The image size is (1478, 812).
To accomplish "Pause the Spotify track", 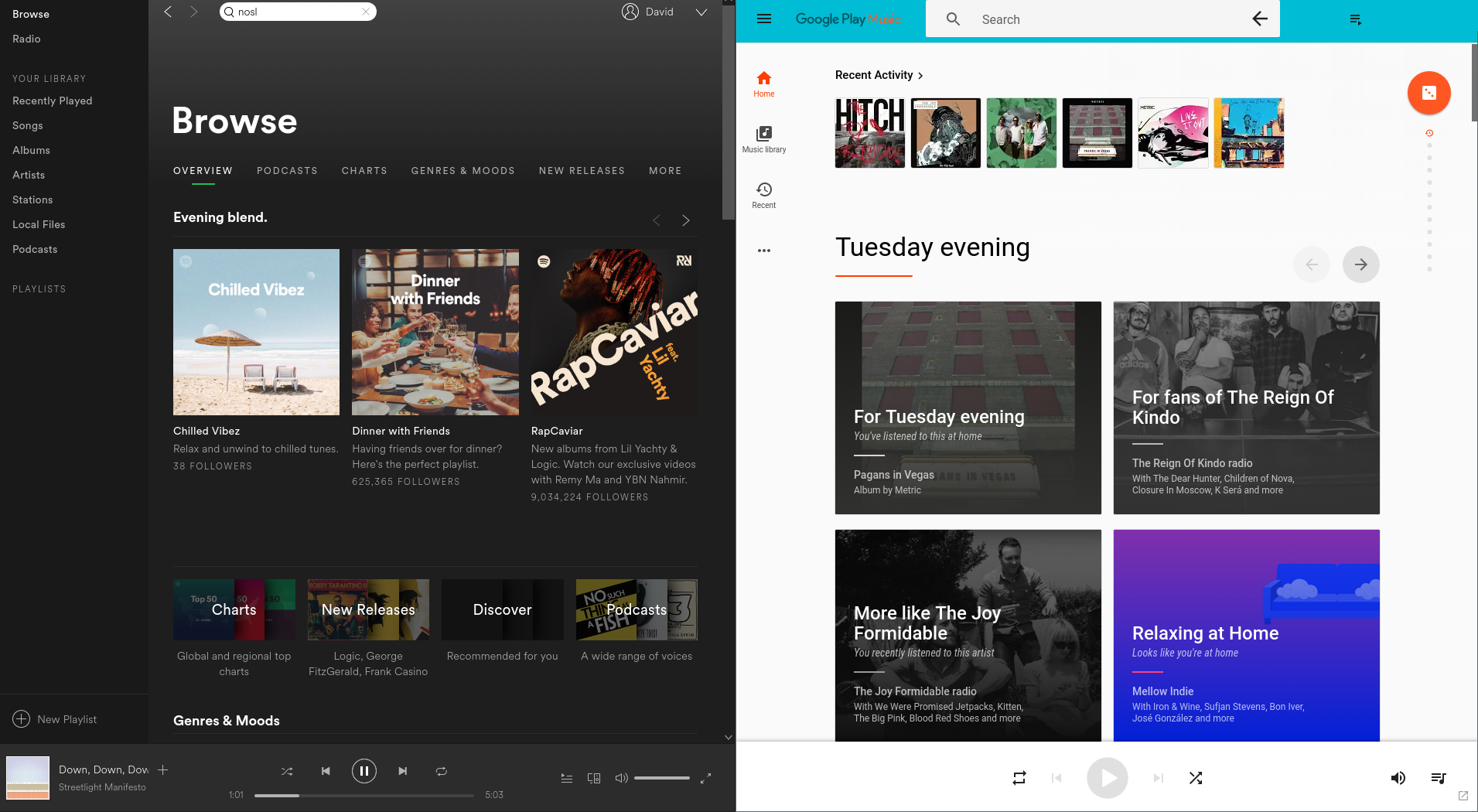I will tap(364, 771).
